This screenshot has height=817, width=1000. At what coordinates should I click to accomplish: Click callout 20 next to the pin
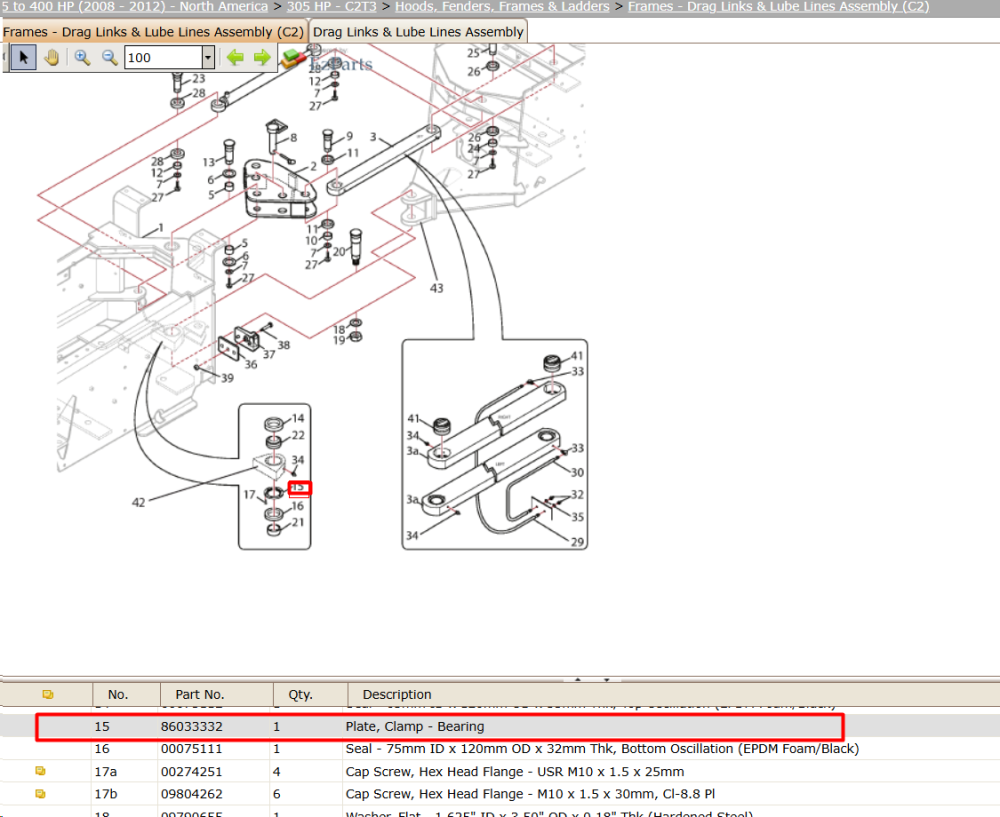point(339,252)
